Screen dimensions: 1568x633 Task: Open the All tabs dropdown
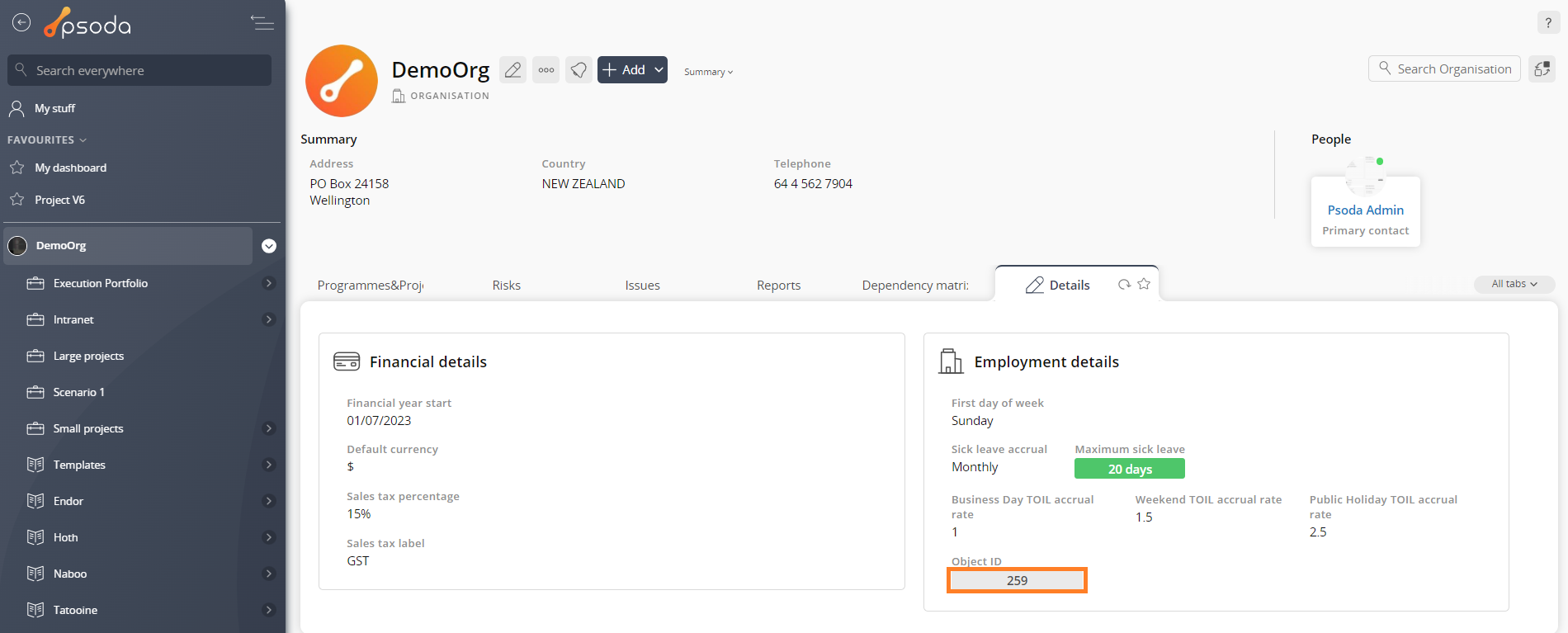pyautogui.click(x=1514, y=284)
